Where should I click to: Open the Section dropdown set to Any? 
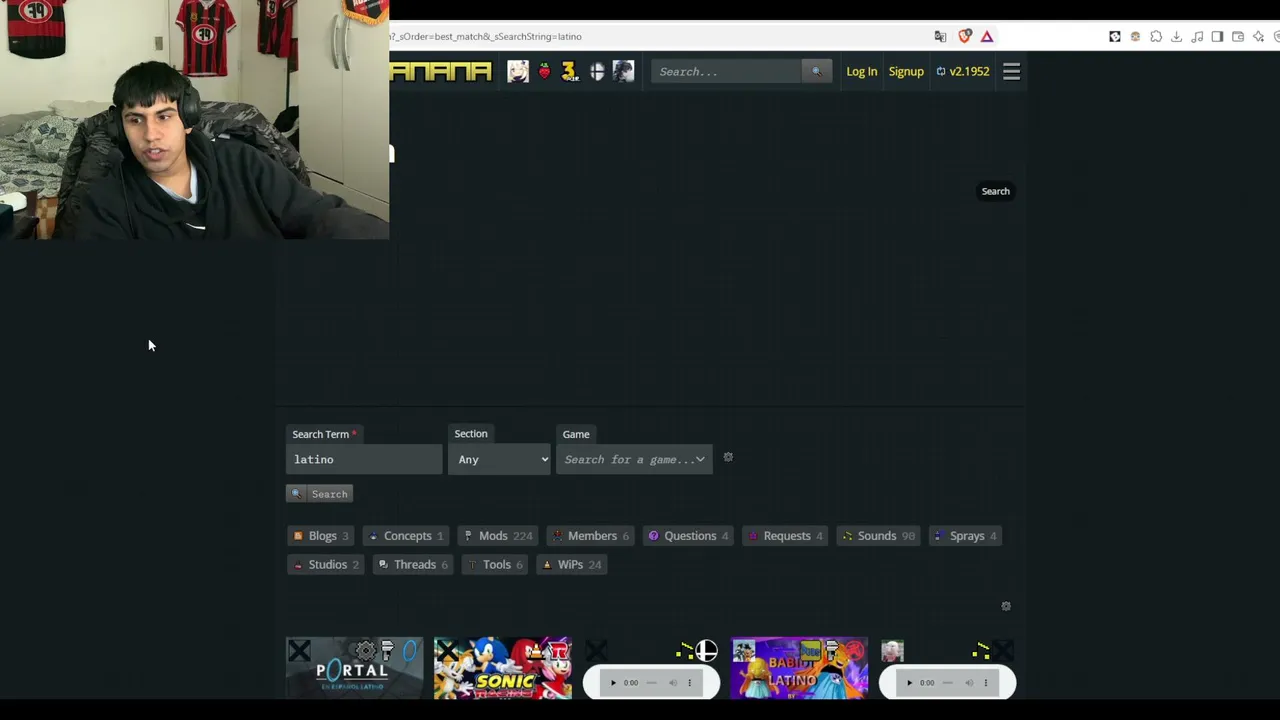tap(499, 459)
